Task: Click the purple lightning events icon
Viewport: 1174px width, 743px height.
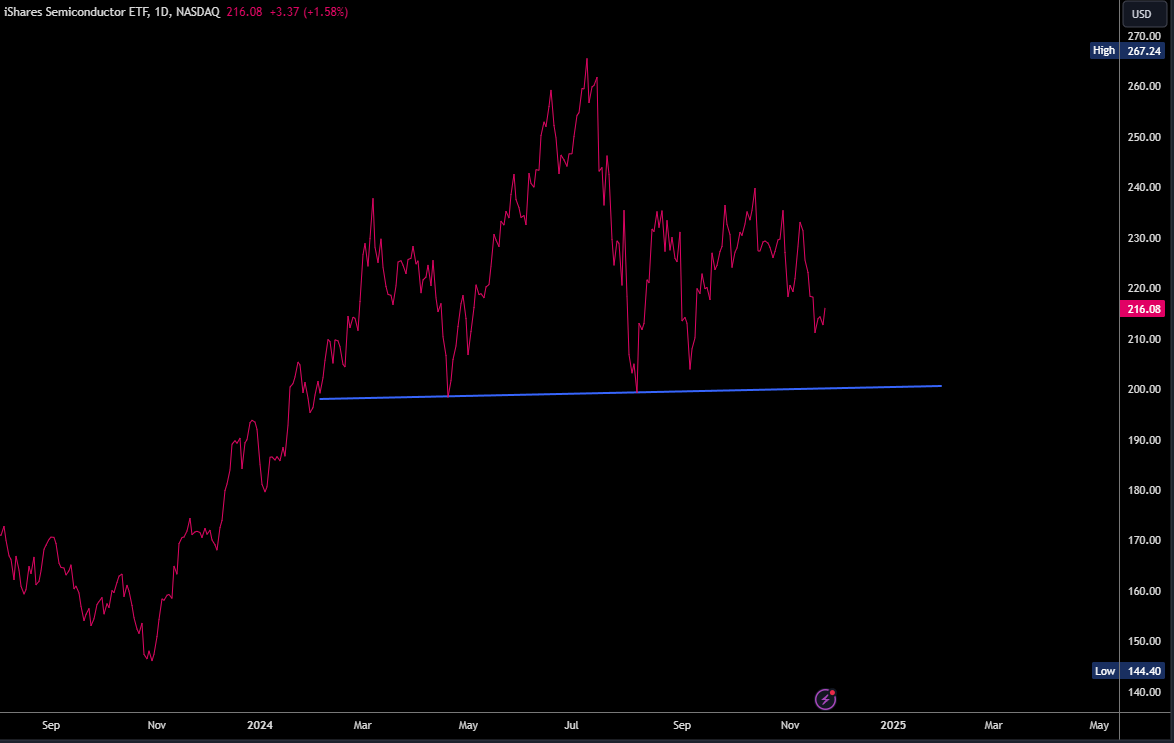Action: 825,699
